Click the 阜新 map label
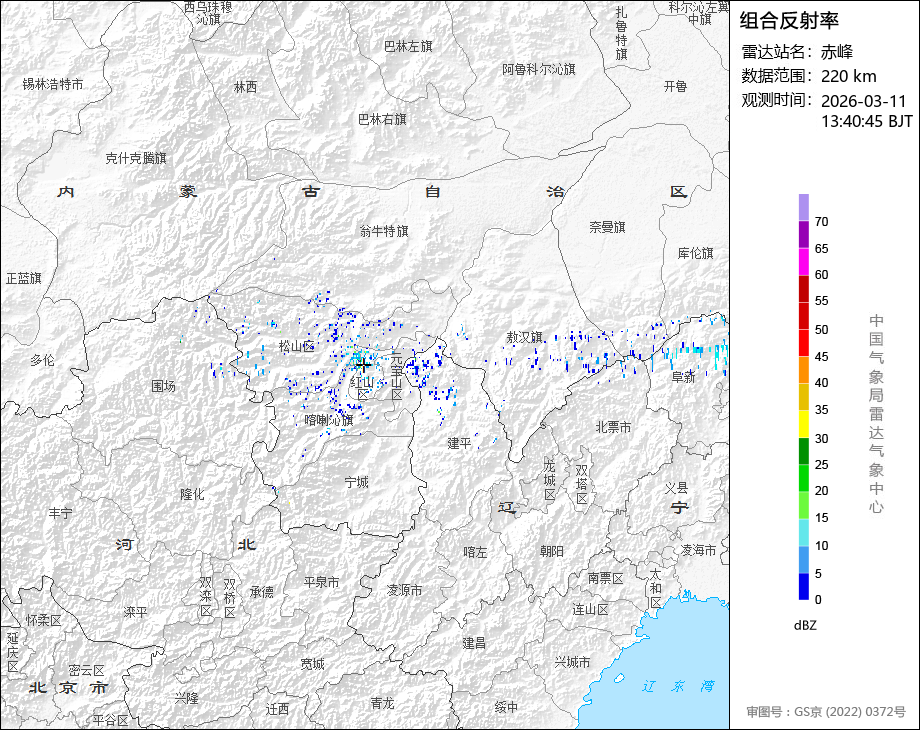The width and height of the screenshot is (920, 730). [x=684, y=377]
